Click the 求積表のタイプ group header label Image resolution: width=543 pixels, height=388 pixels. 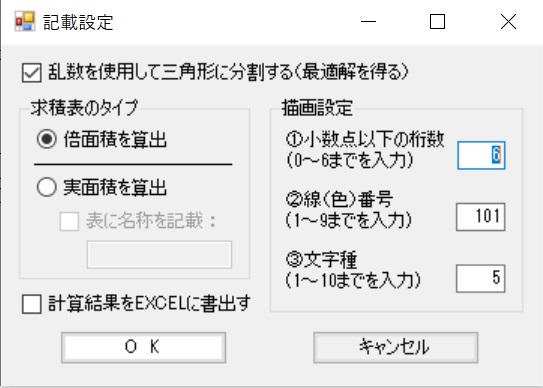click(x=84, y=108)
